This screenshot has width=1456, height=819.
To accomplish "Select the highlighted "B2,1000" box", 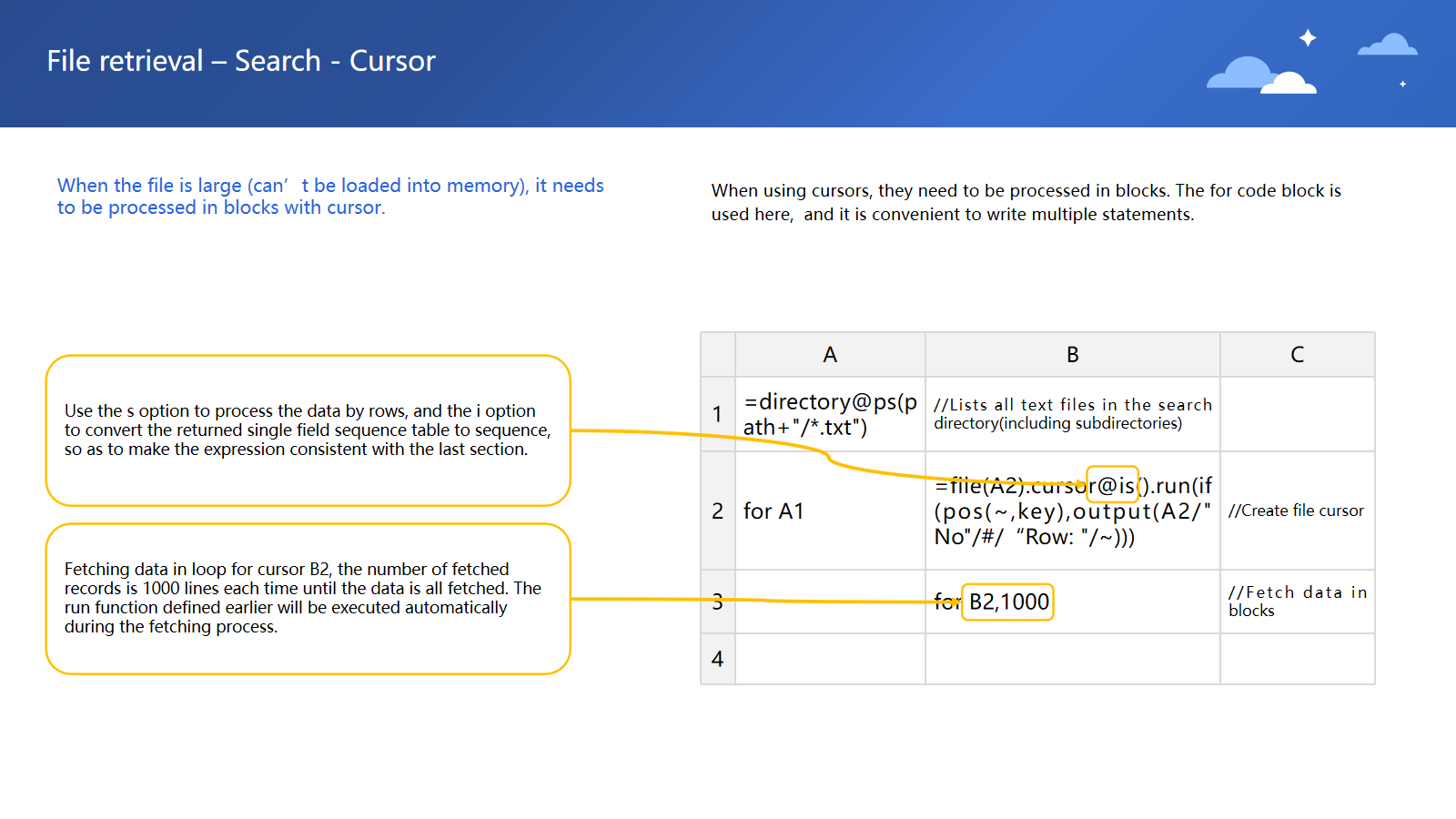I will tap(1007, 602).
